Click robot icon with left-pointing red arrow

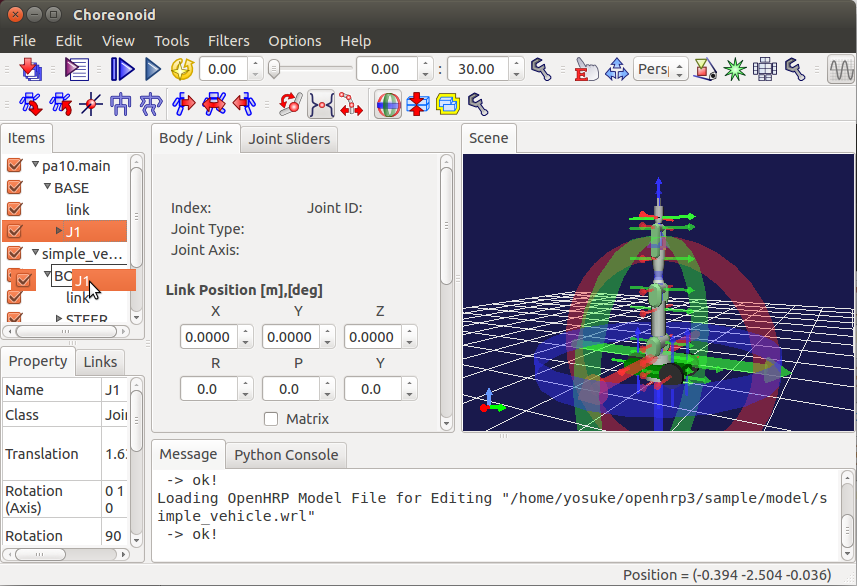(244, 104)
